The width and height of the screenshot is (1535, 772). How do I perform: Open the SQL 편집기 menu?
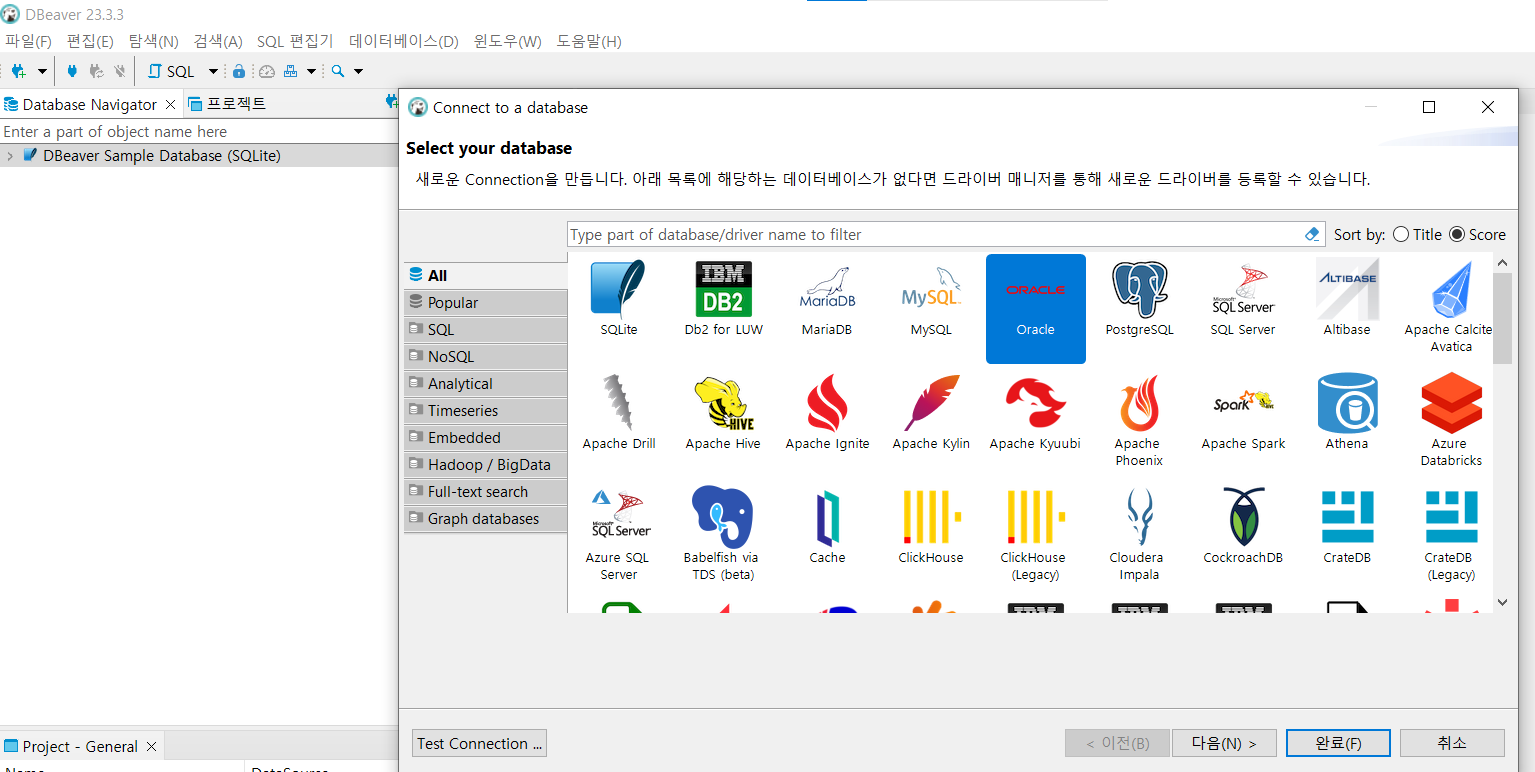click(295, 41)
